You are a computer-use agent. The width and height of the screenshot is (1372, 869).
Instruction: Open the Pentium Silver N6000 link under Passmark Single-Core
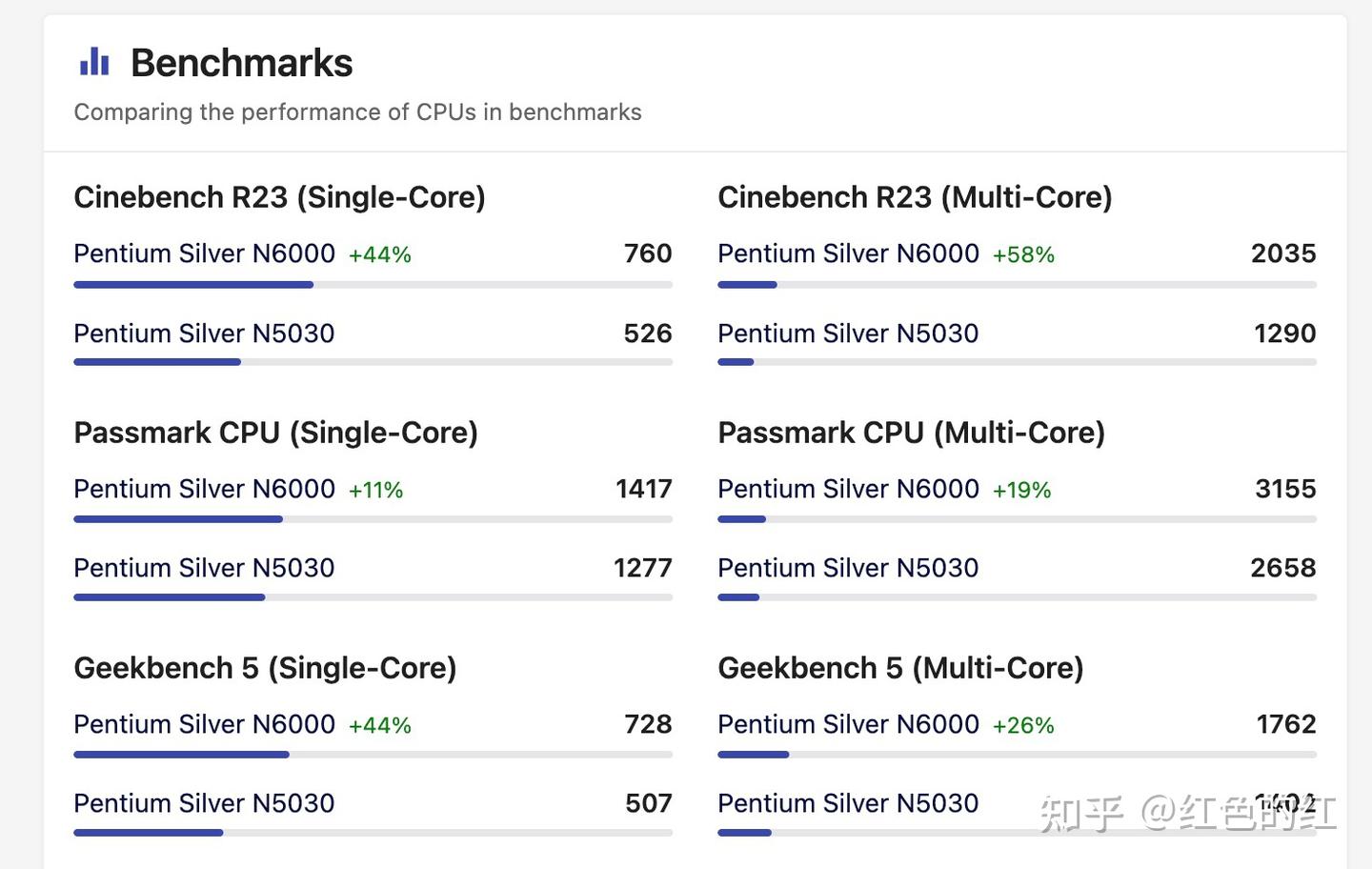(x=204, y=489)
